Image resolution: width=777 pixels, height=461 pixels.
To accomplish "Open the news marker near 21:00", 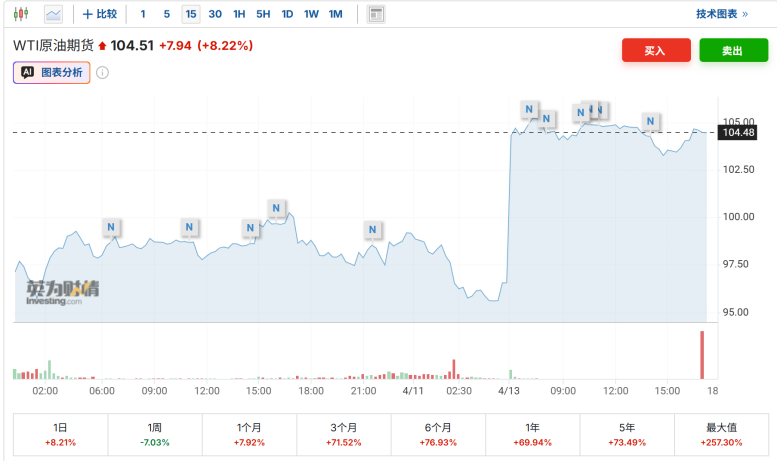I will click(x=372, y=229).
